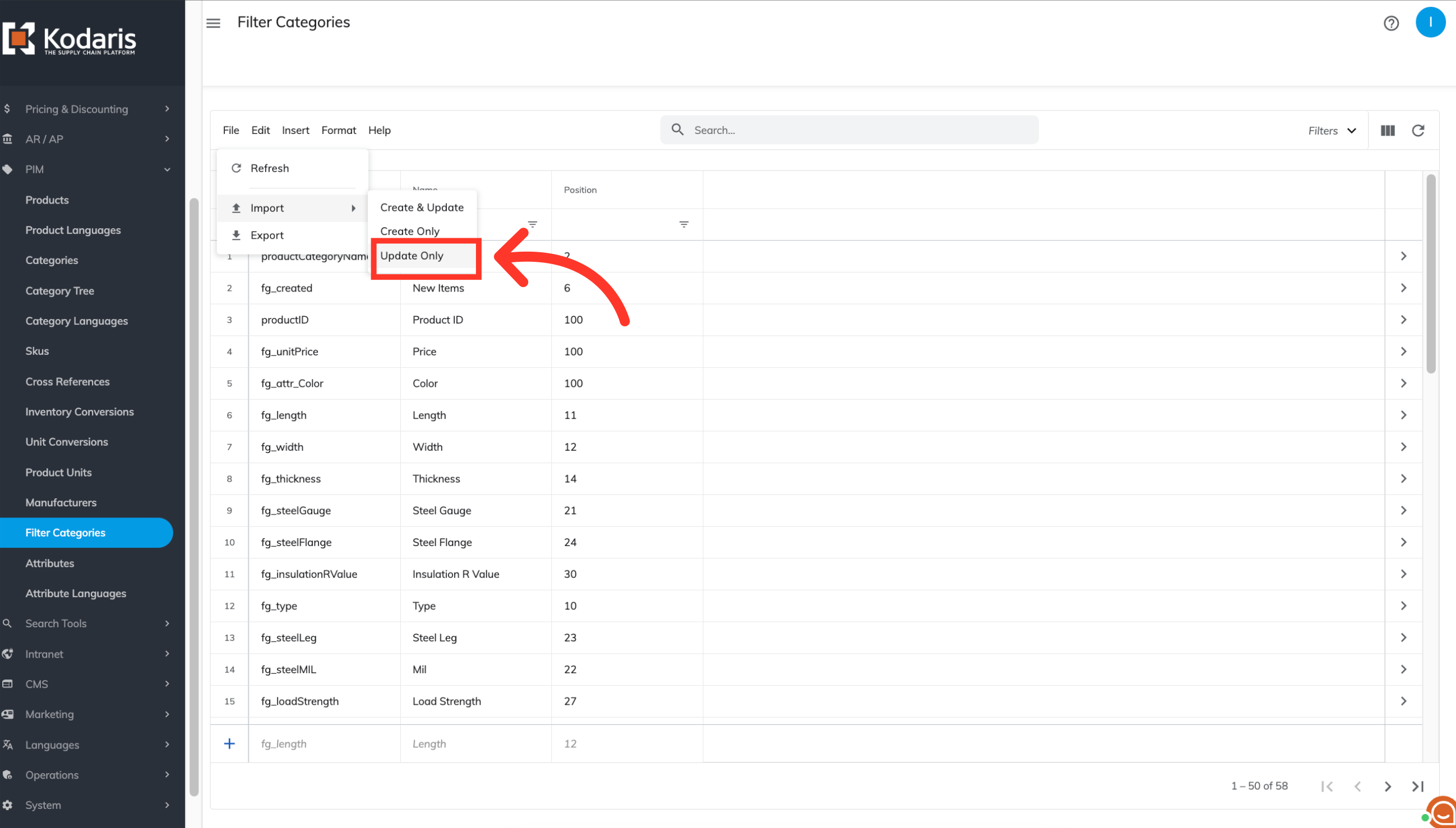Select Update Only import option
Viewport: 1456px width, 828px height.
(412, 256)
